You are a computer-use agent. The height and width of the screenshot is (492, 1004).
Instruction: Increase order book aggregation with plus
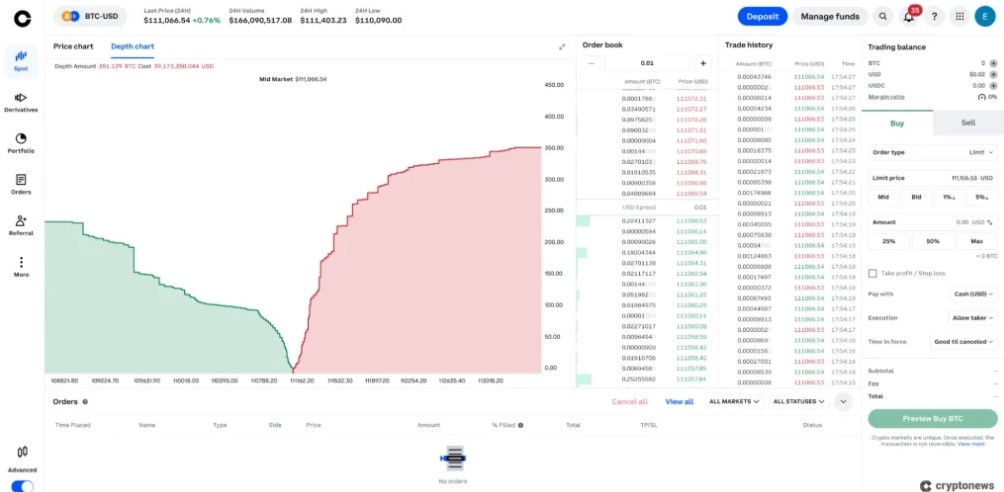702,63
